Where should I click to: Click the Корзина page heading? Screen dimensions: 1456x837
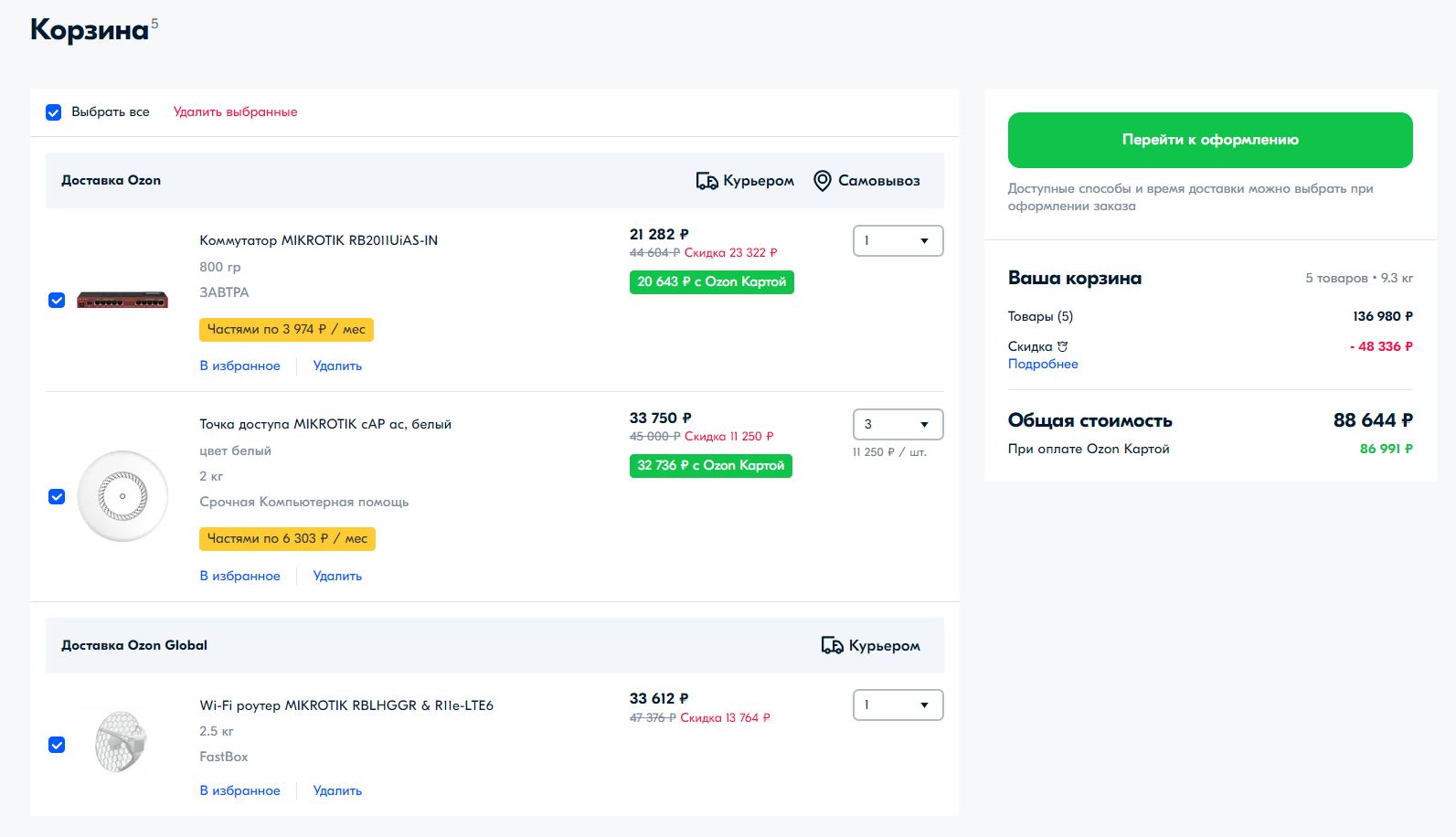click(90, 30)
